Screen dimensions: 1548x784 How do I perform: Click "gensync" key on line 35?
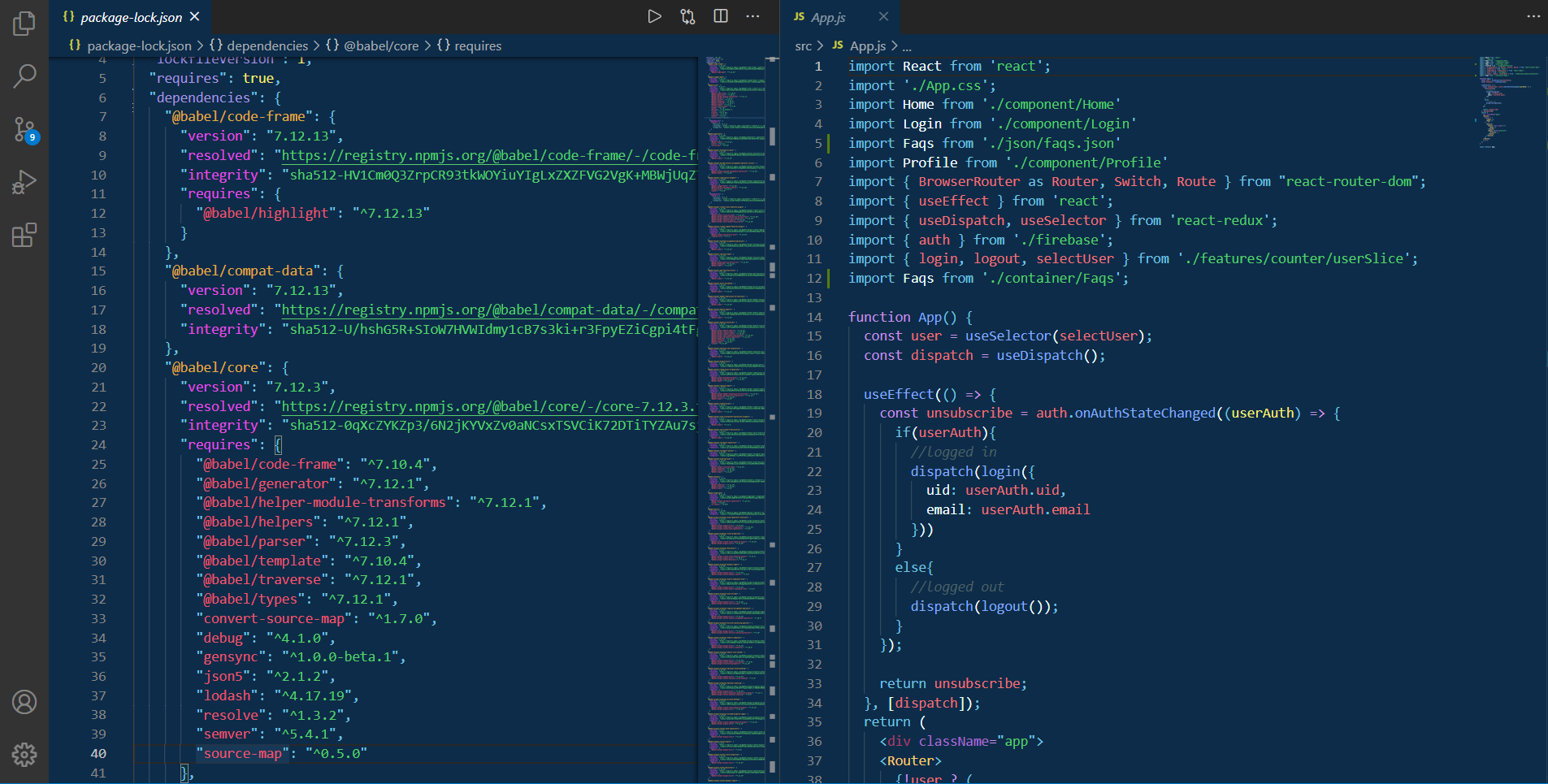tap(231, 656)
